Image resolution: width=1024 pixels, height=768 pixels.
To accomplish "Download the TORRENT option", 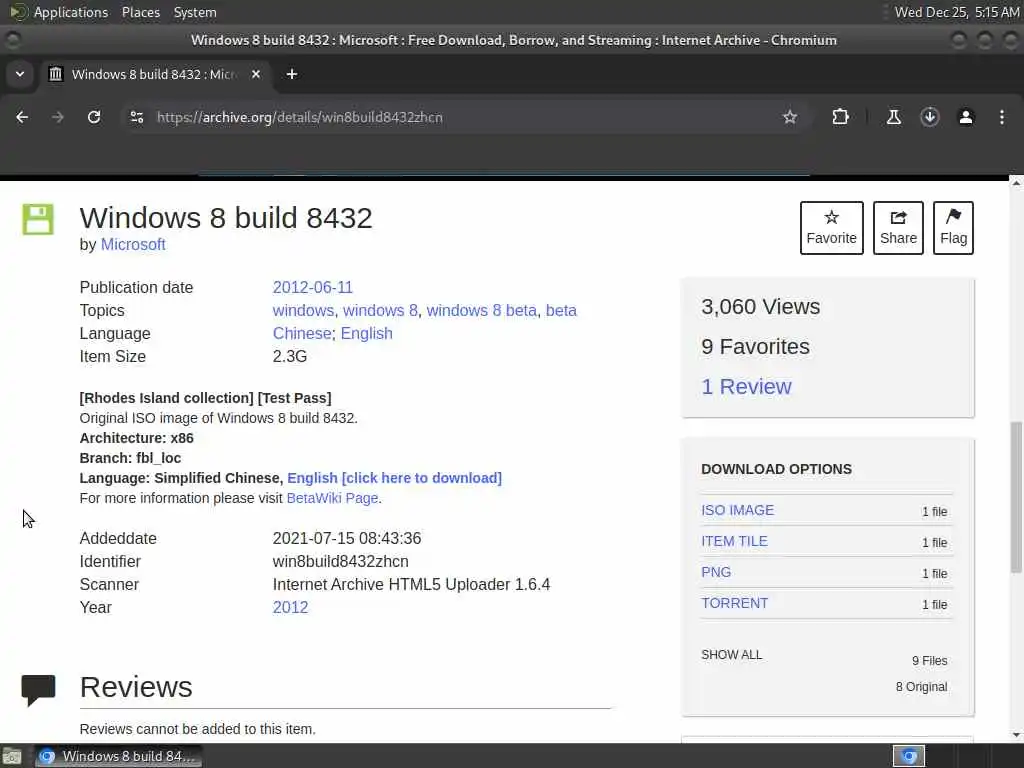I will tap(734, 603).
